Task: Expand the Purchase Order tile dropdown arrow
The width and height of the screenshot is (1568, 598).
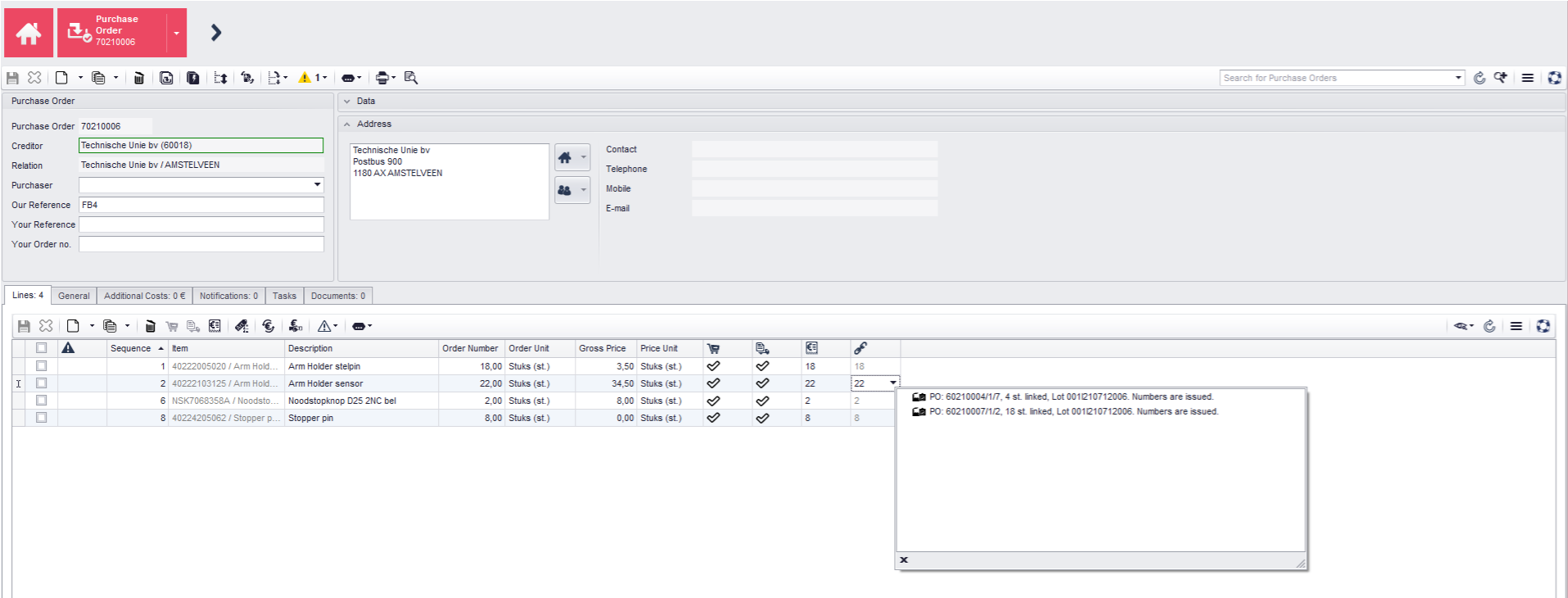Action: click(177, 33)
